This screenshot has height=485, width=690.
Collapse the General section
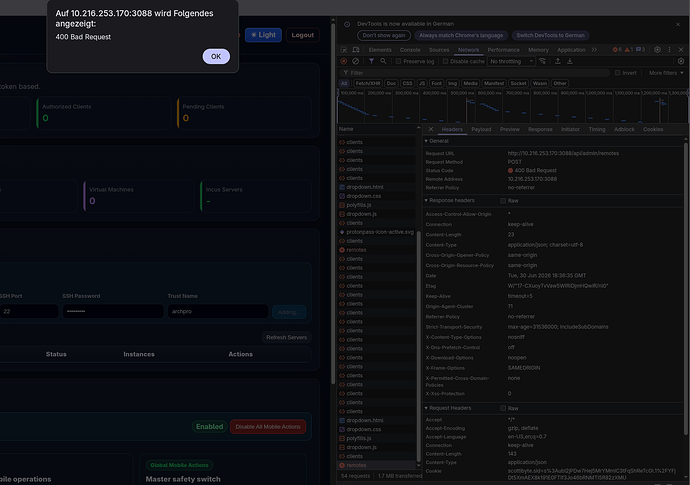click(426, 141)
